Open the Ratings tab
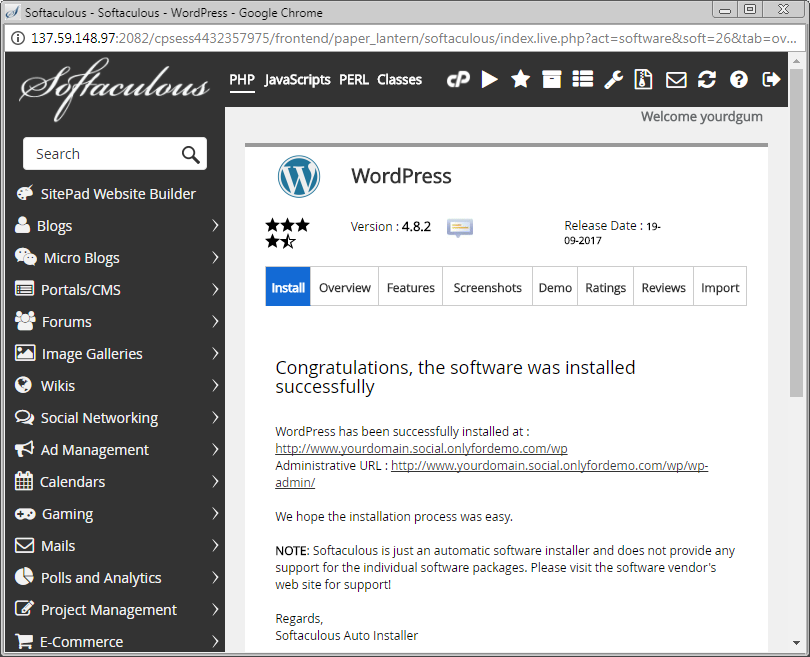The image size is (810, 657). pyautogui.click(x=605, y=287)
